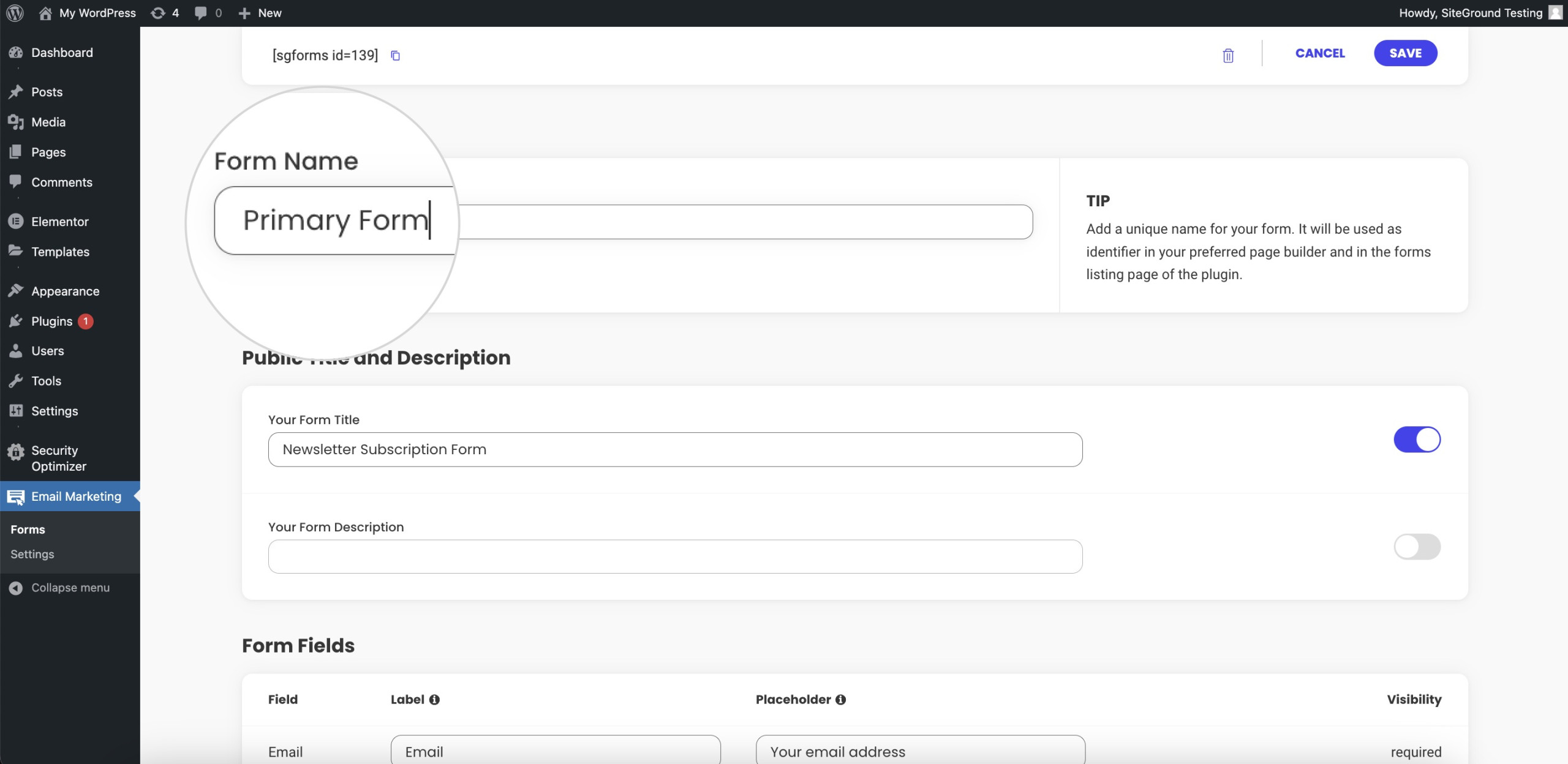Open the user avatar next to Howdy
The image size is (1568, 764).
coord(1555,13)
